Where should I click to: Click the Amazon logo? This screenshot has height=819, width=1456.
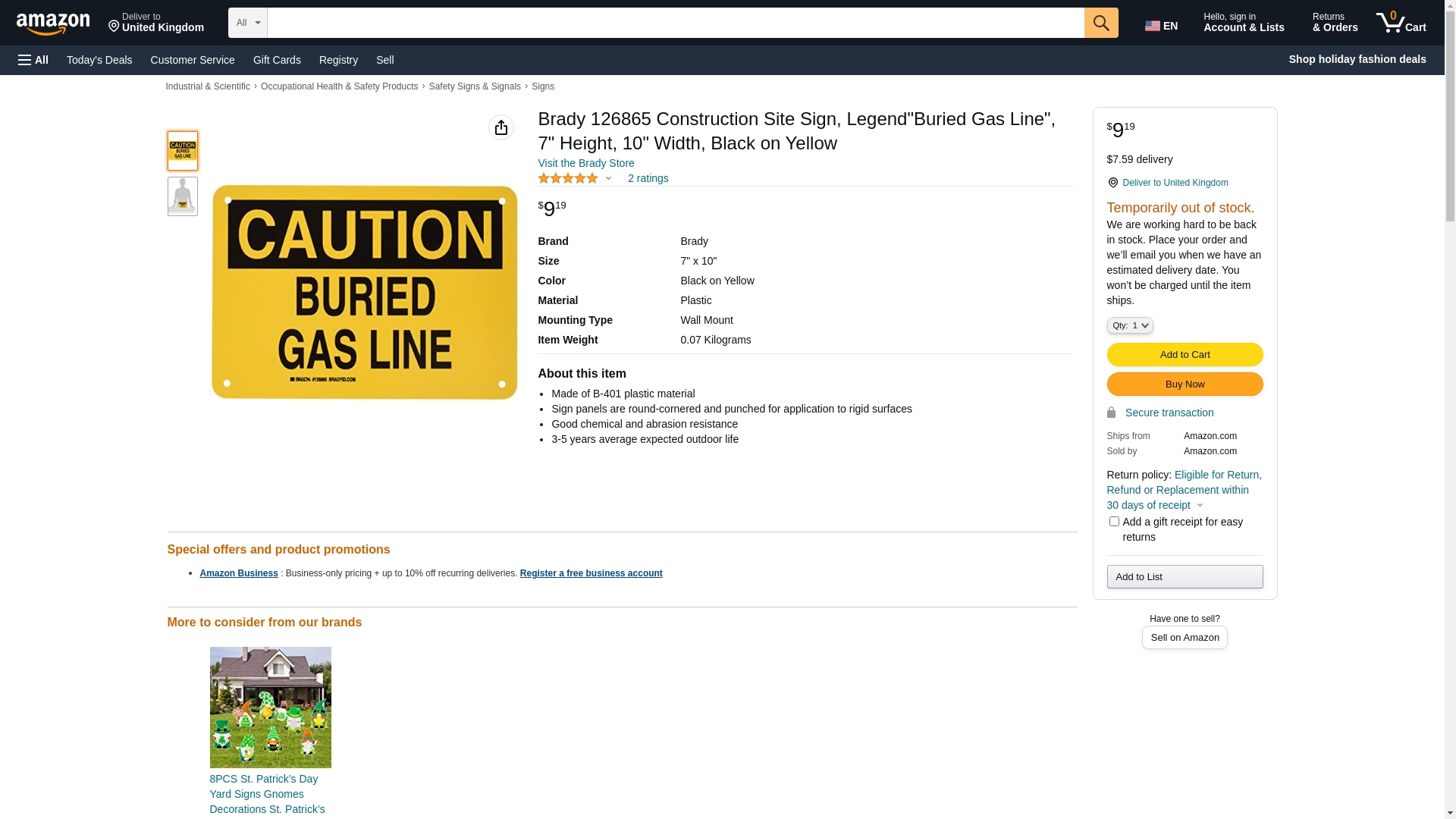[53, 24]
